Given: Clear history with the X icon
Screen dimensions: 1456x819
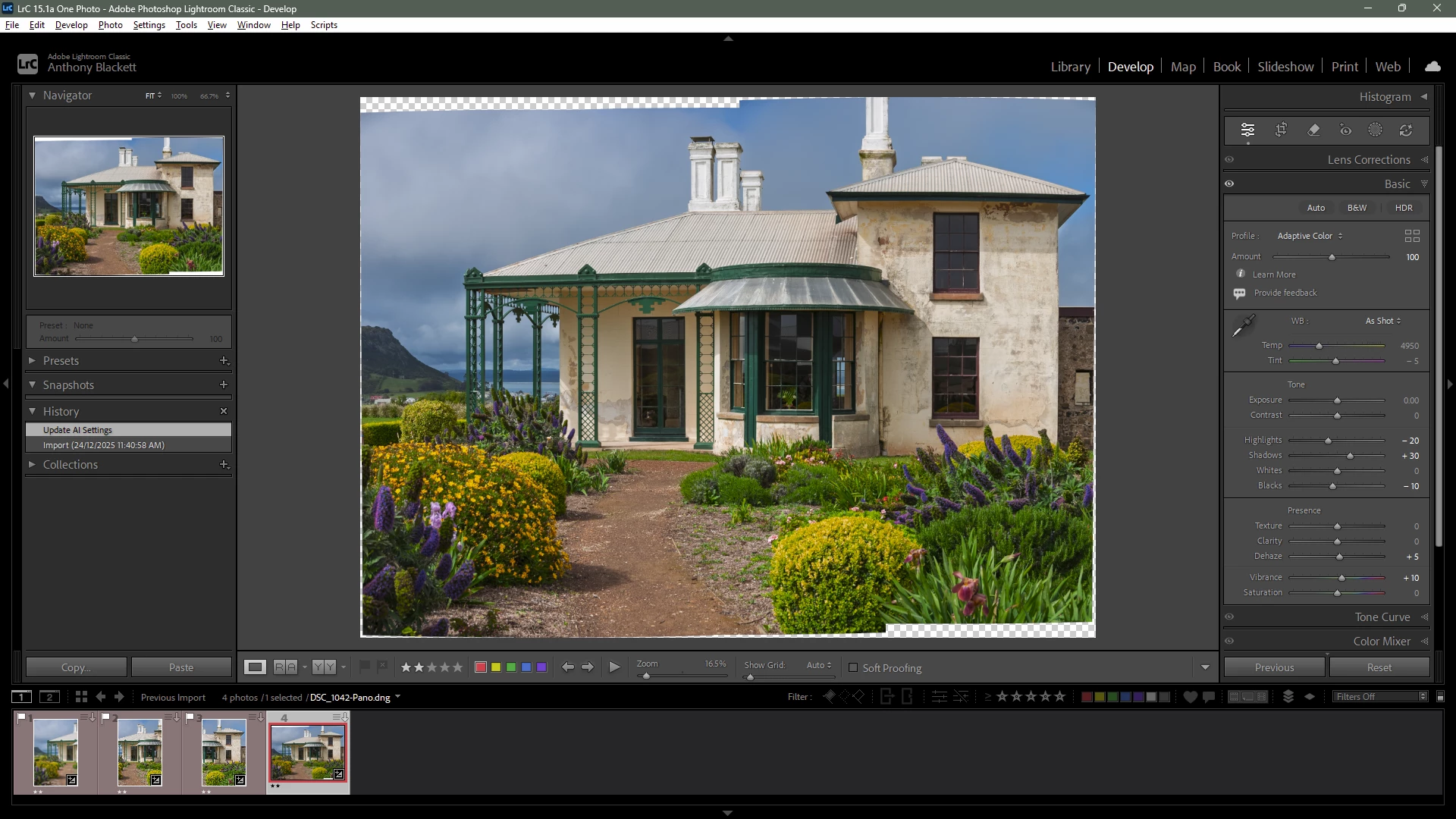Looking at the screenshot, I should click(224, 411).
